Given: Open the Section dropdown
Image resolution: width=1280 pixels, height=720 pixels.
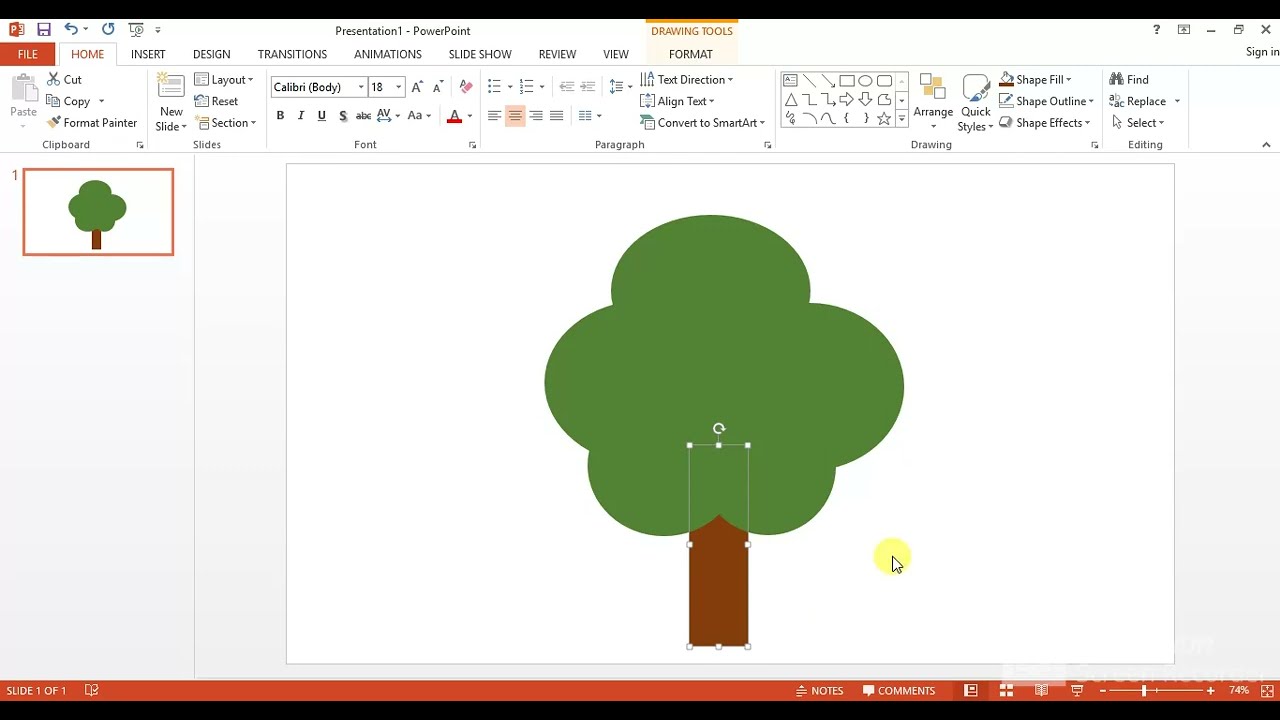Looking at the screenshot, I should tap(226, 123).
